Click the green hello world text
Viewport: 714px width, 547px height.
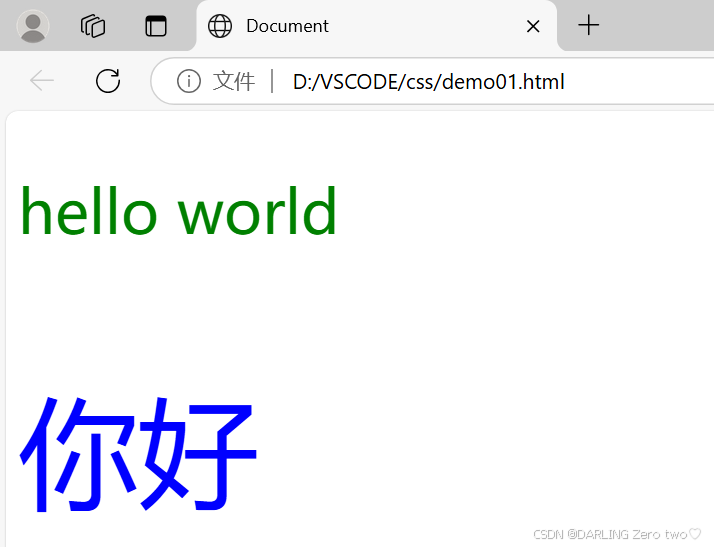coord(178,211)
